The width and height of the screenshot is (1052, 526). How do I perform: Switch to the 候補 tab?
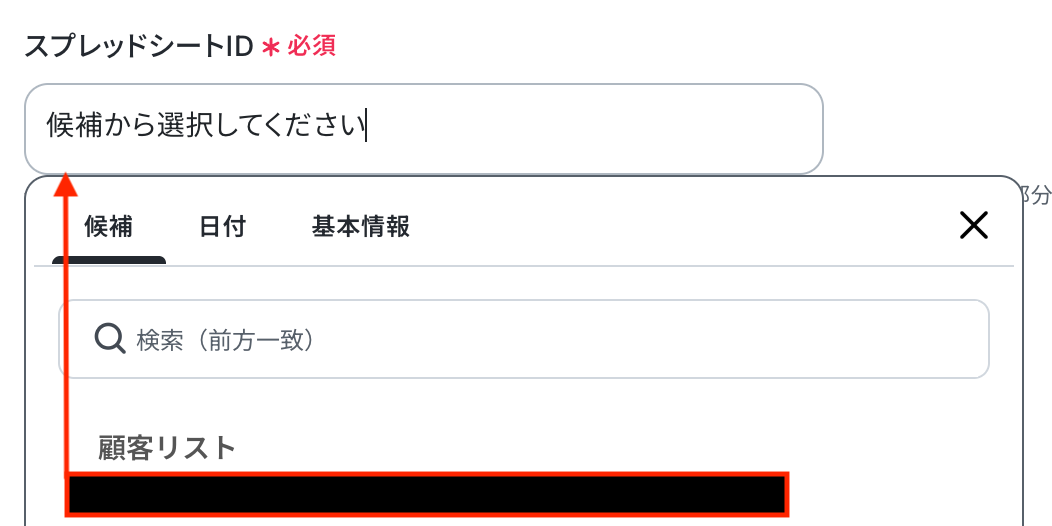pyautogui.click(x=108, y=227)
